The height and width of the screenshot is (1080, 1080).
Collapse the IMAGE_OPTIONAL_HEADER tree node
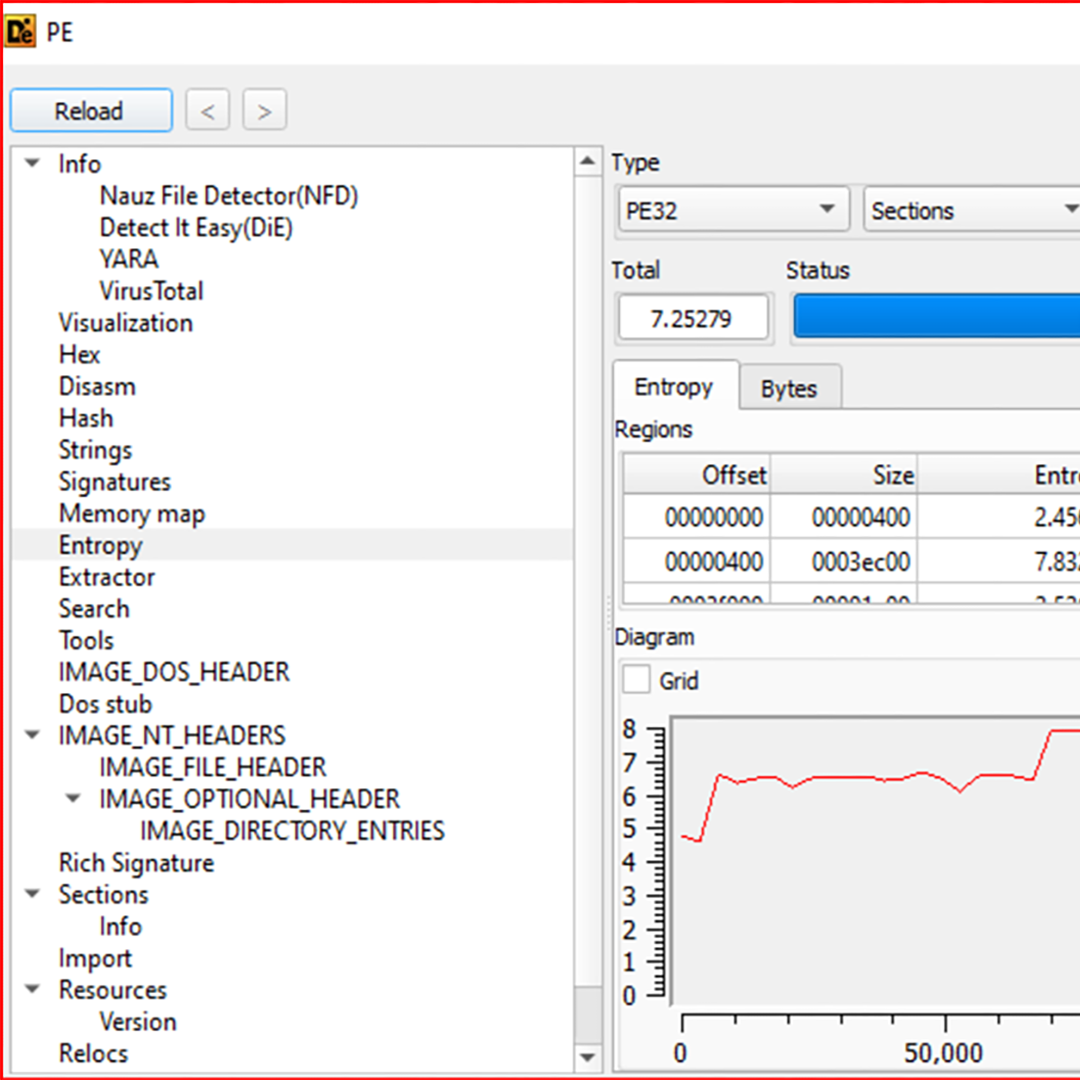(x=73, y=799)
